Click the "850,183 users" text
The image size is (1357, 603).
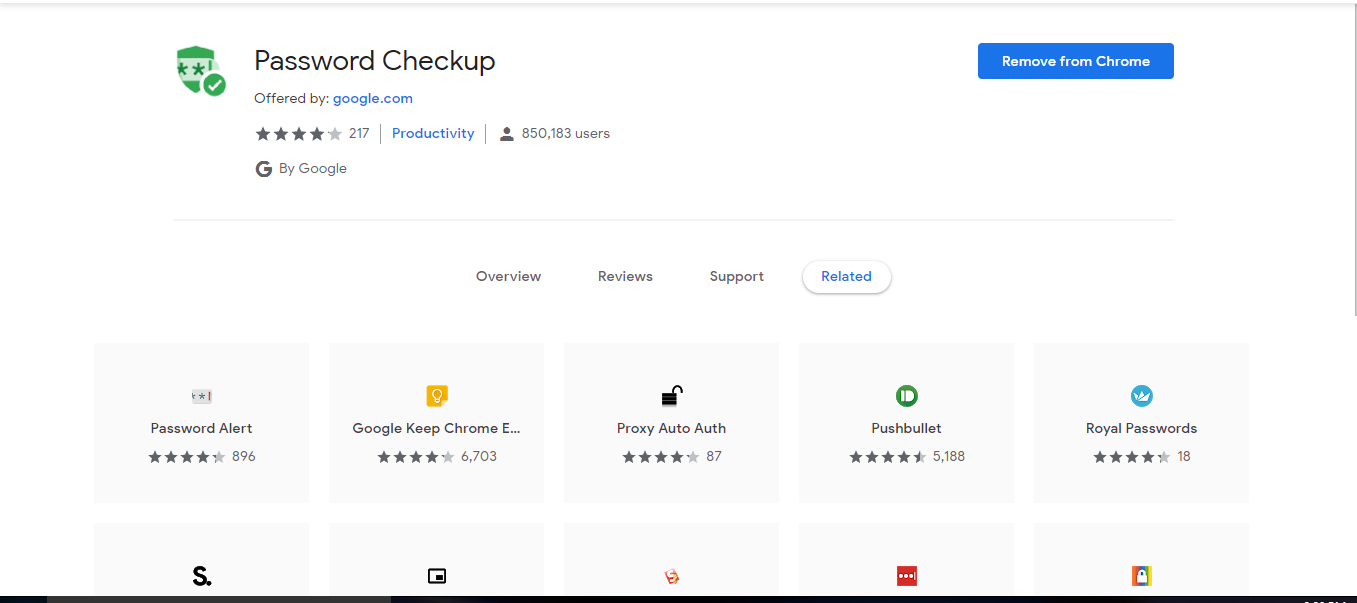click(566, 134)
